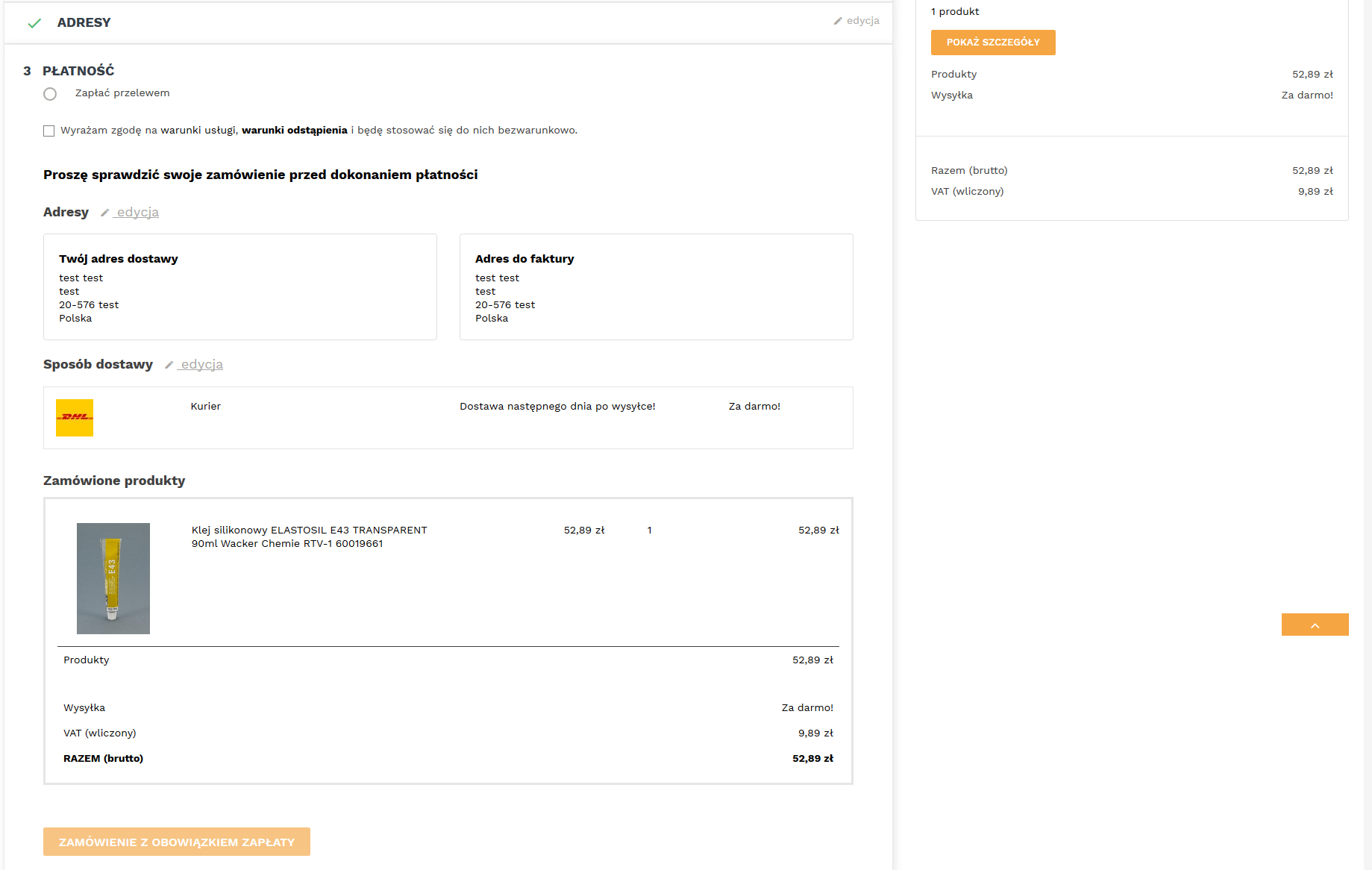
Task: Open the warunki usługi link
Action: pos(198,130)
